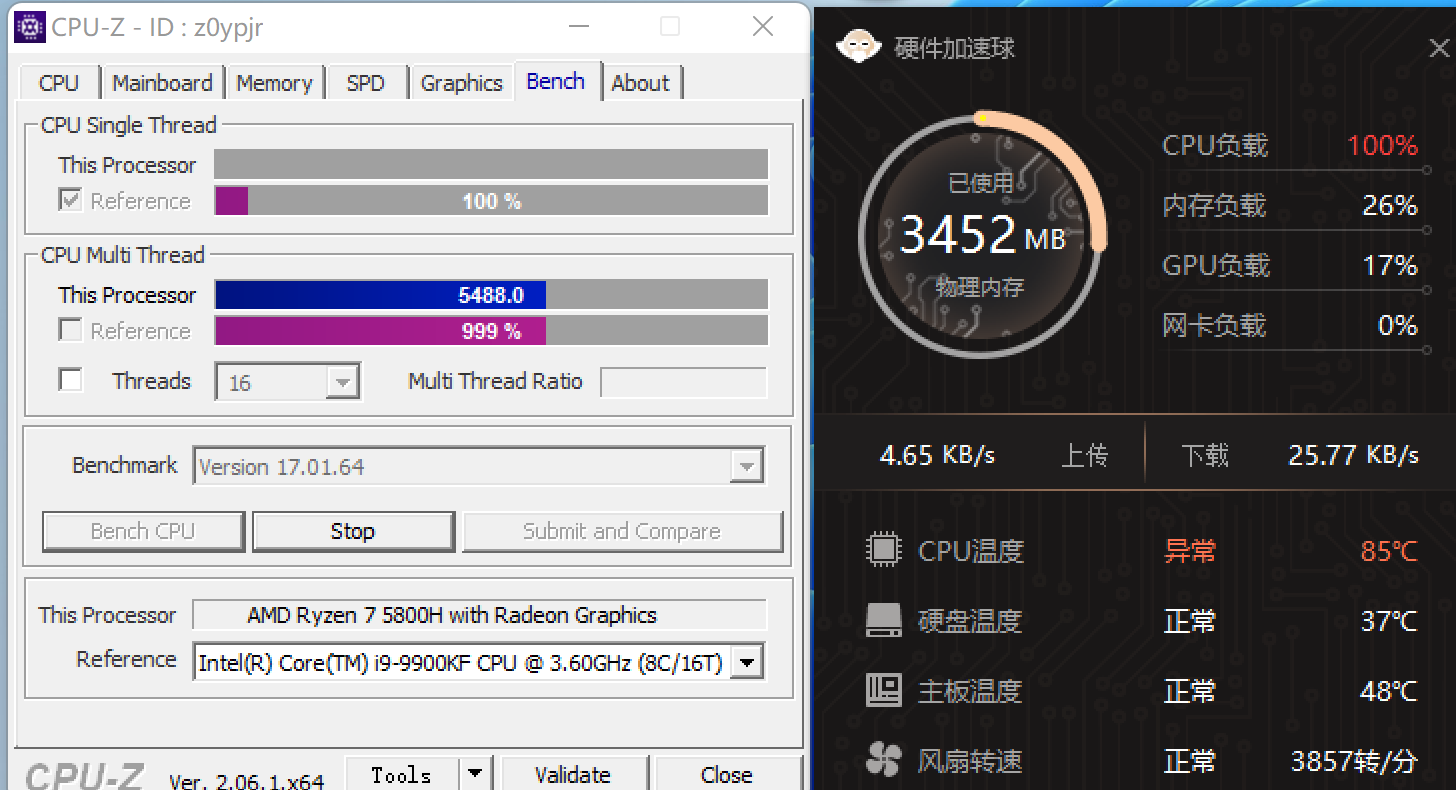Click the Multi Thread Ratio field
The height and width of the screenshot is (790, 1456).
click(684, 382)
